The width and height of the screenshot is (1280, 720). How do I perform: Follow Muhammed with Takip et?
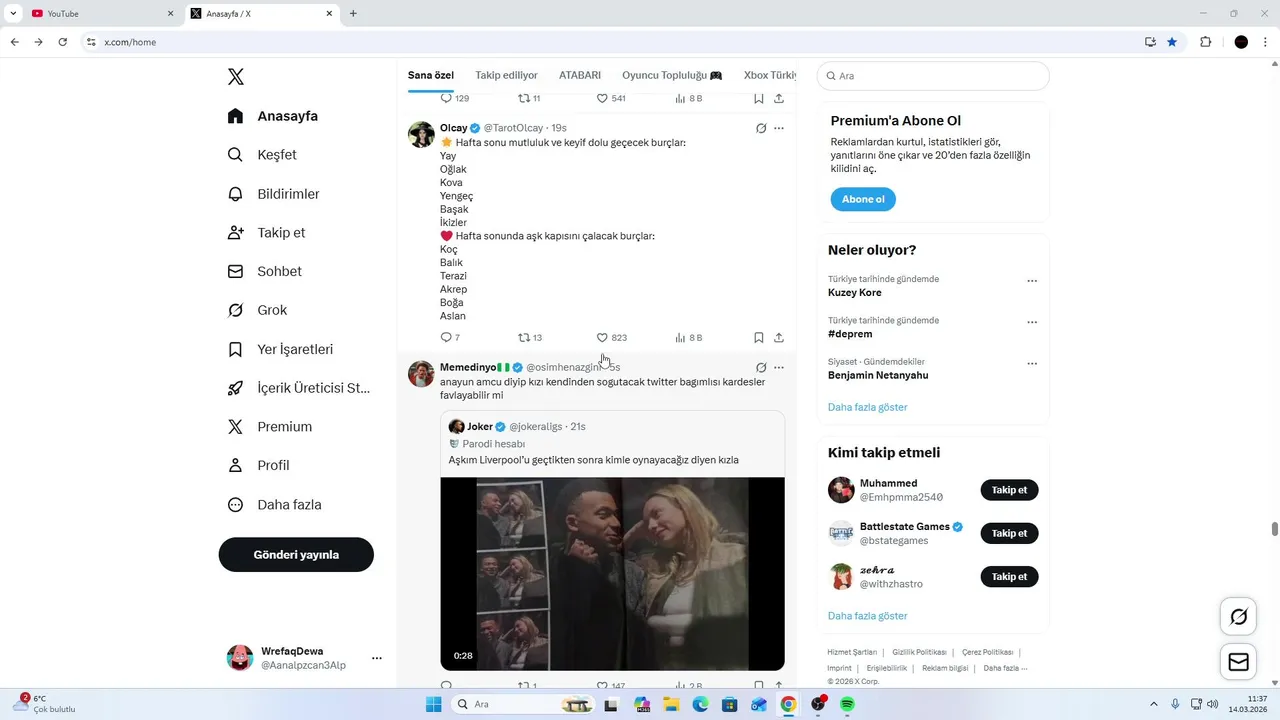(1009, 490)
